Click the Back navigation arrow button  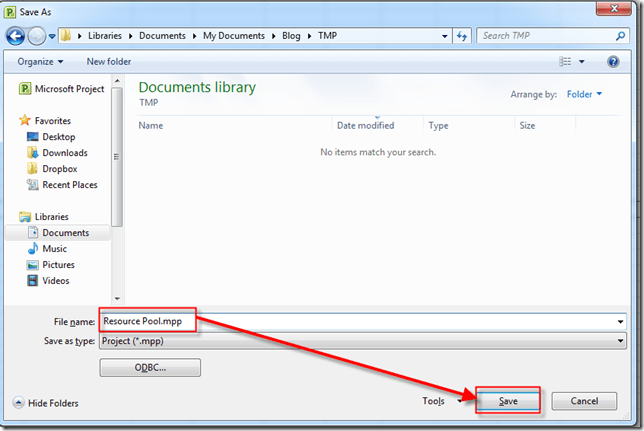pos(15,36)
